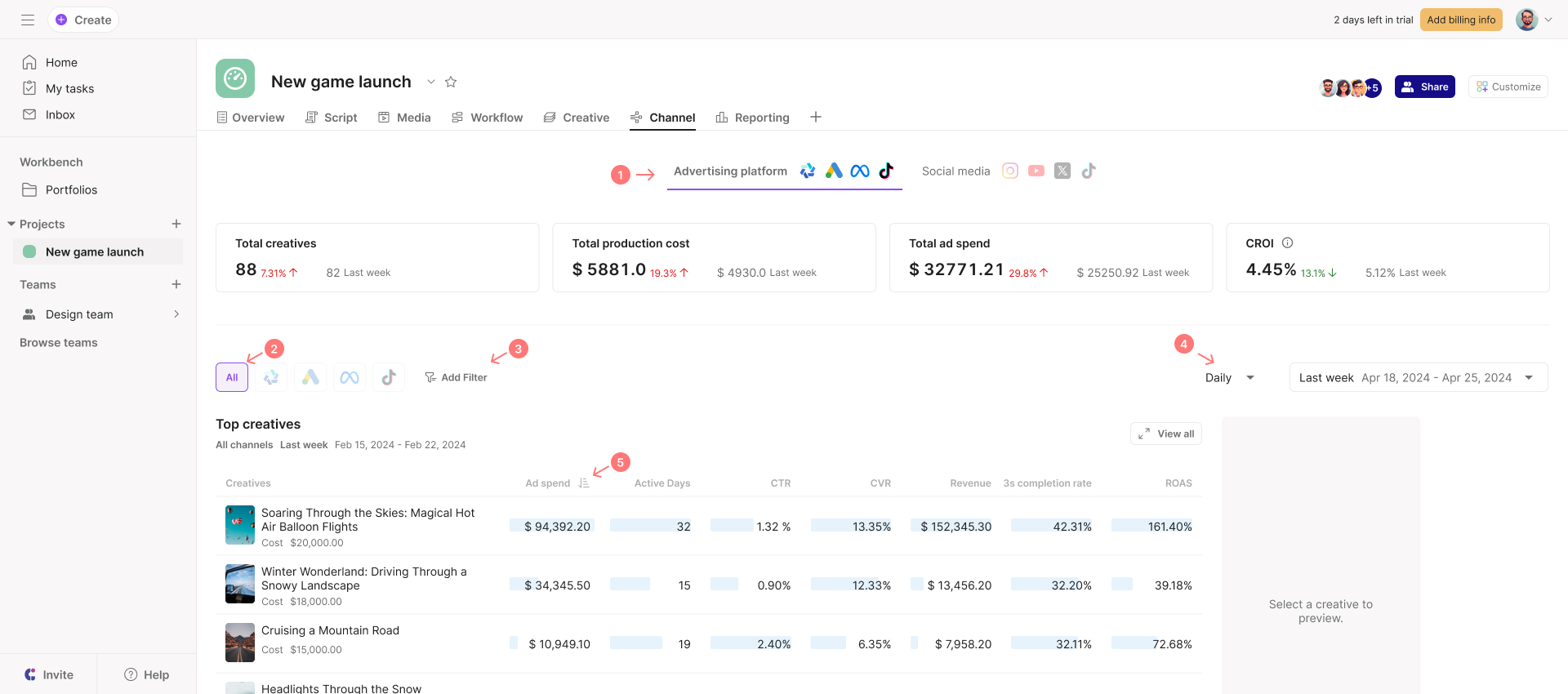Expand the Design team chevron
The width and height of the screenshot is (1568, 694).
pos(176,314)
